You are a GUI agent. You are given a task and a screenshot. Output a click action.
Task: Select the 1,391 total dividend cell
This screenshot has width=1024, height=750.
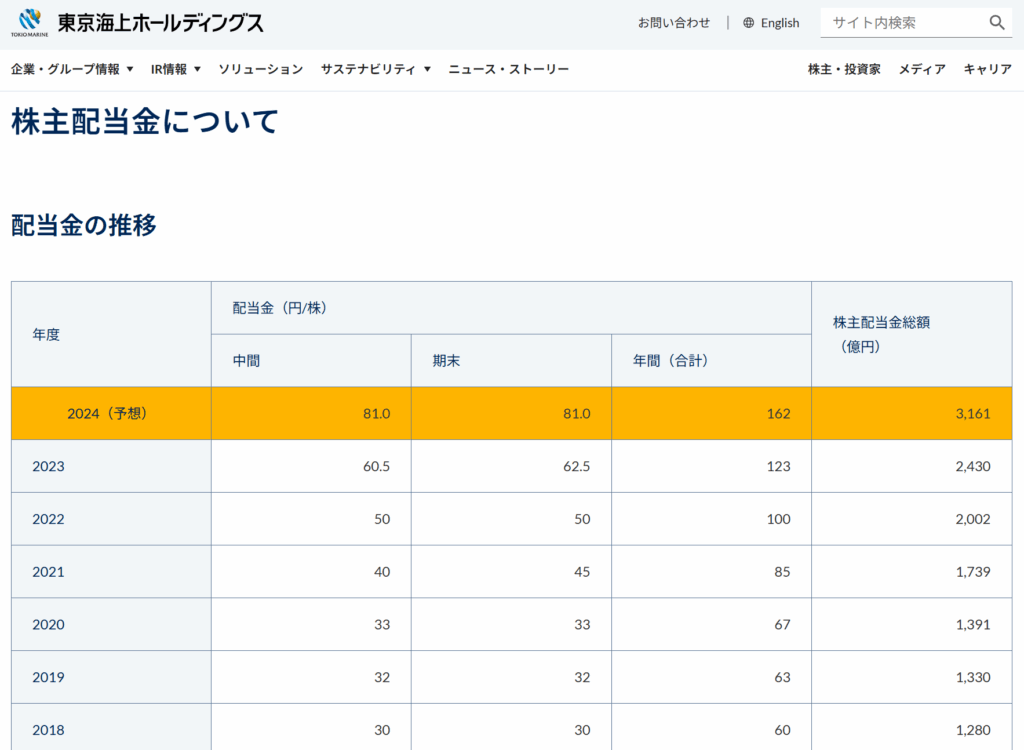(912, 625)
